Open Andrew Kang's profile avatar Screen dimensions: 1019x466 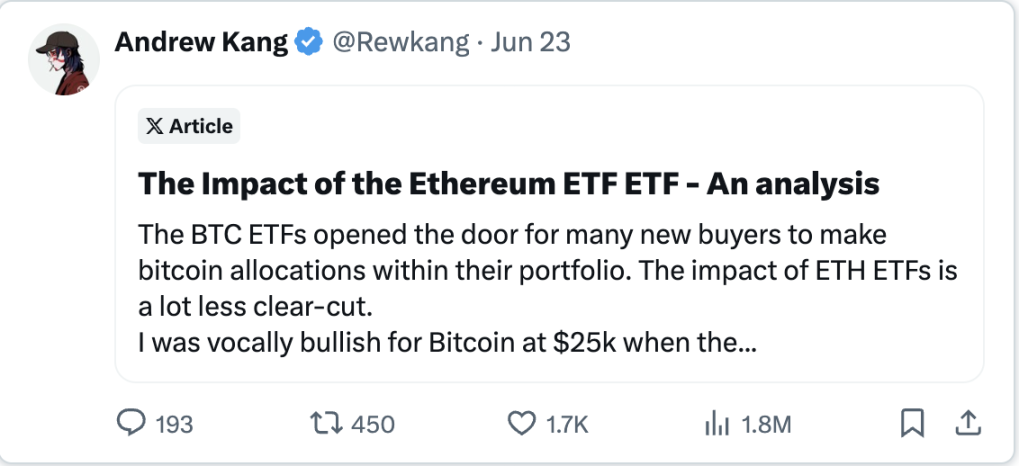coord(64,60)
